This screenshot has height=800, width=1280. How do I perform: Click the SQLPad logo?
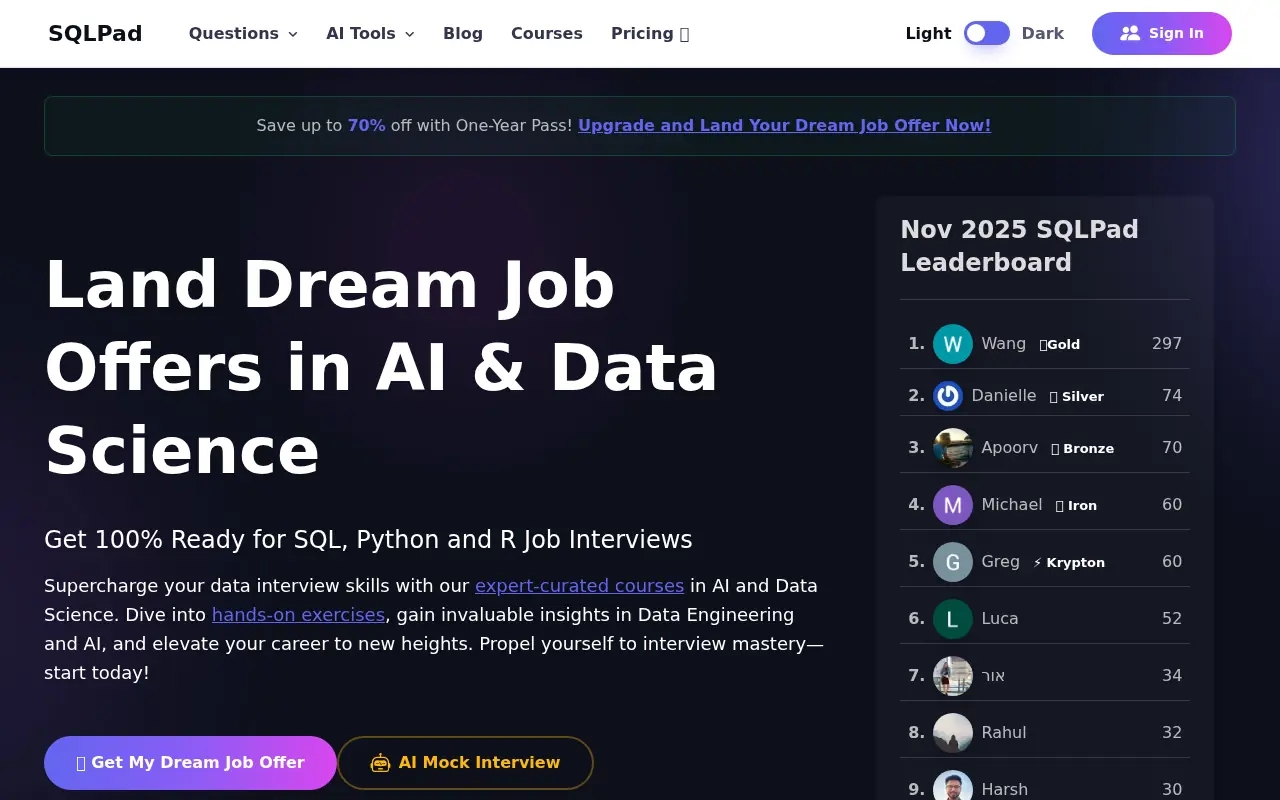point(95,33)
